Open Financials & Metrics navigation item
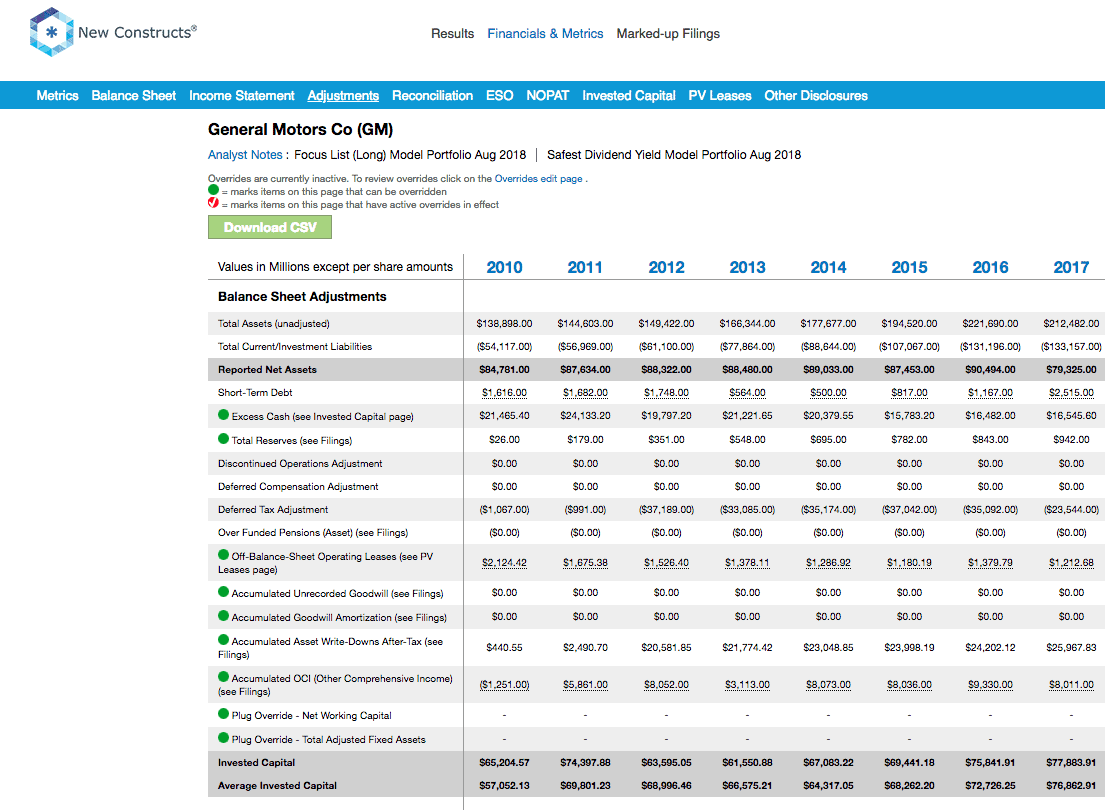 (545, 34)
